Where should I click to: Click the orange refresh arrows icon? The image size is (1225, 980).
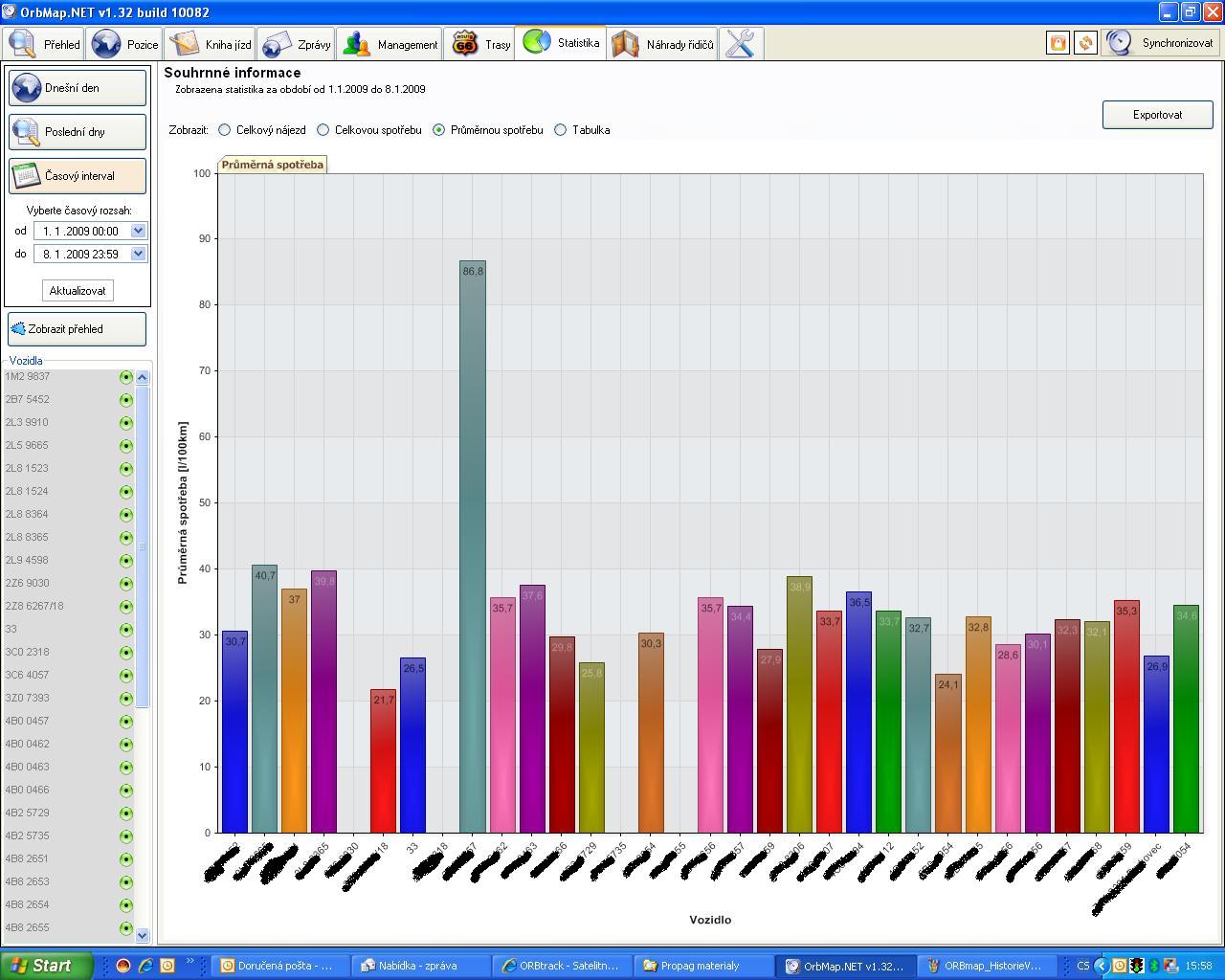[1085, 43]
